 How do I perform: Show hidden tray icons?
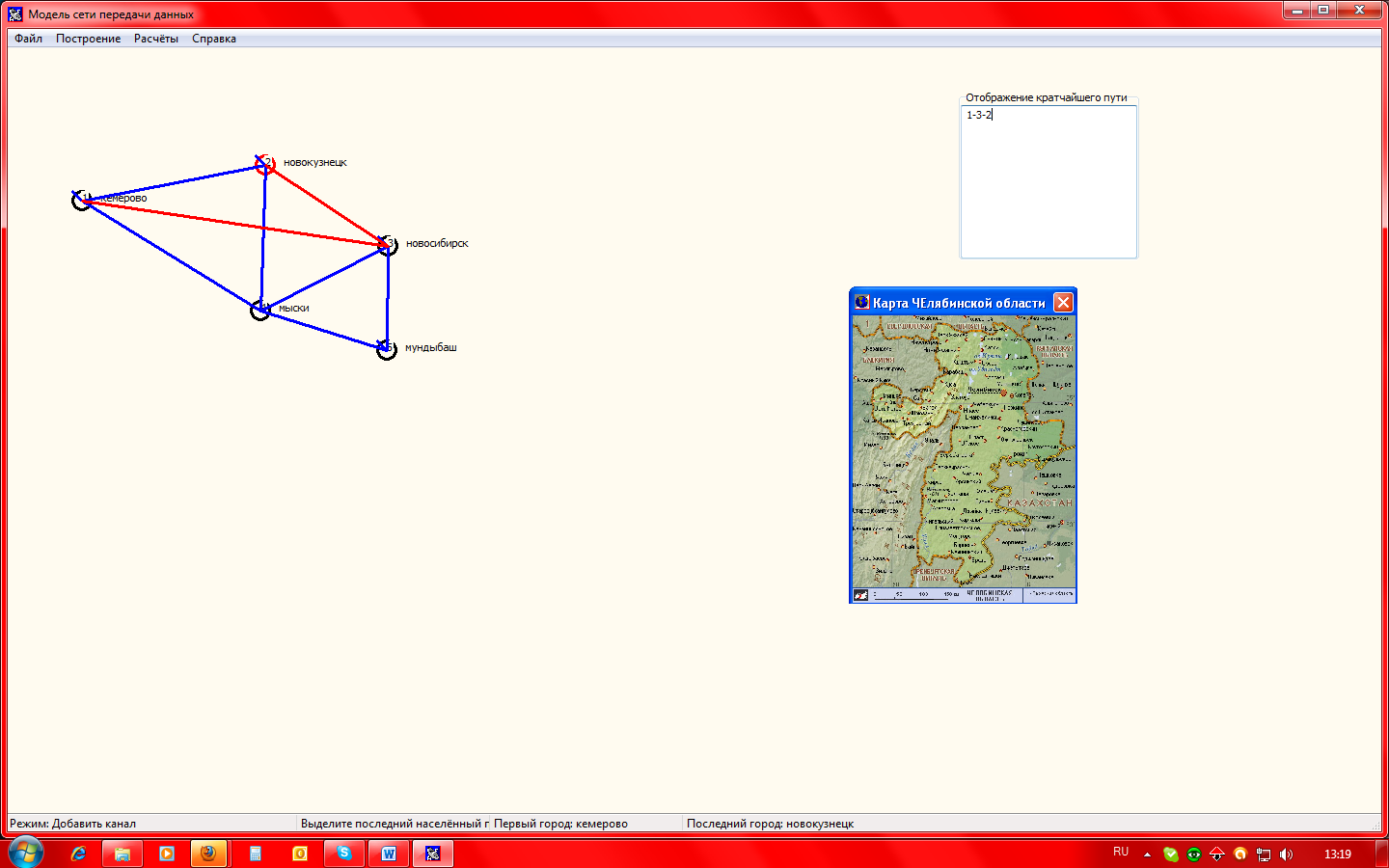click(x=1147, y=854)
